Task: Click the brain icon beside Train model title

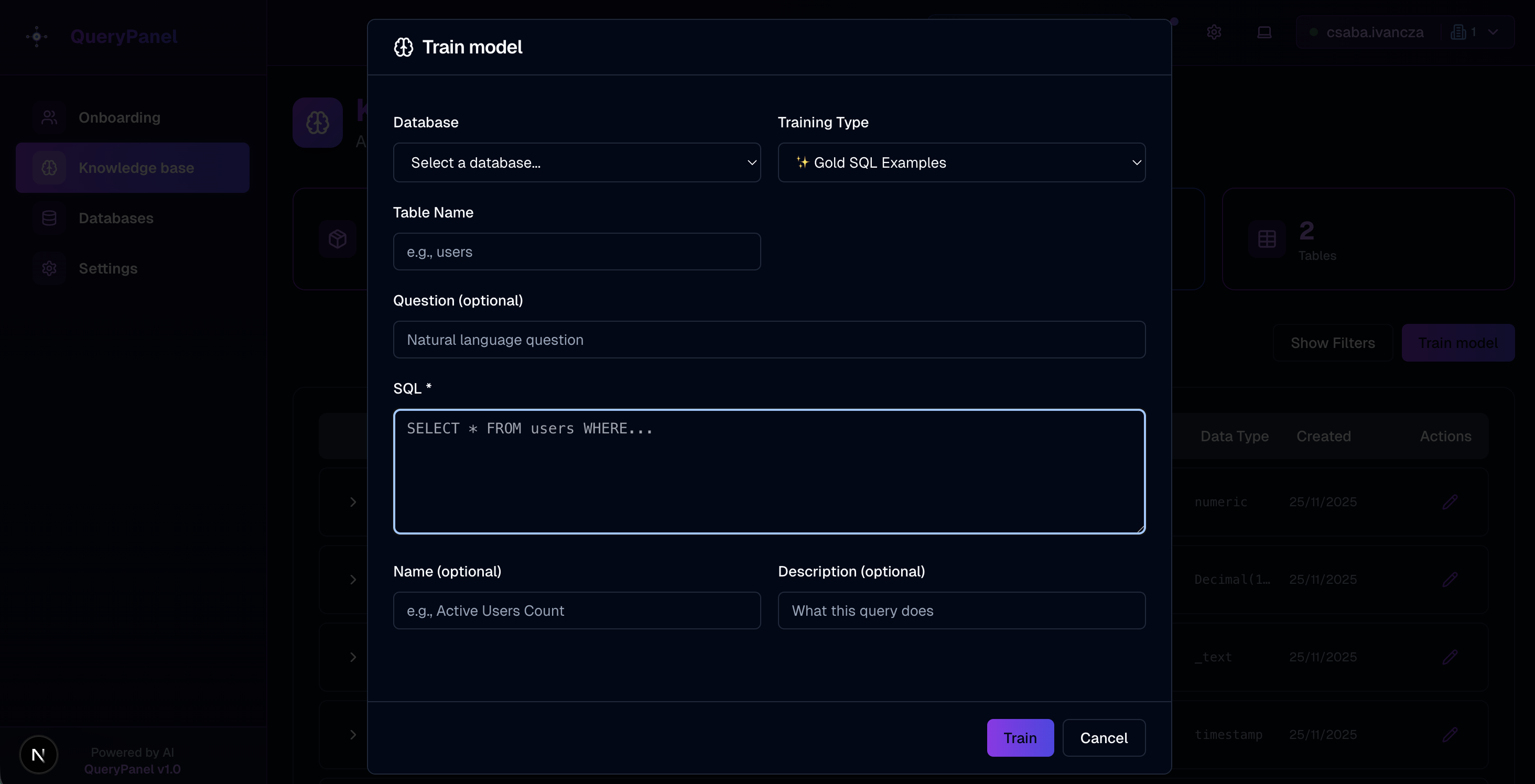Action: pyautogui.click(x=404, y=47)
